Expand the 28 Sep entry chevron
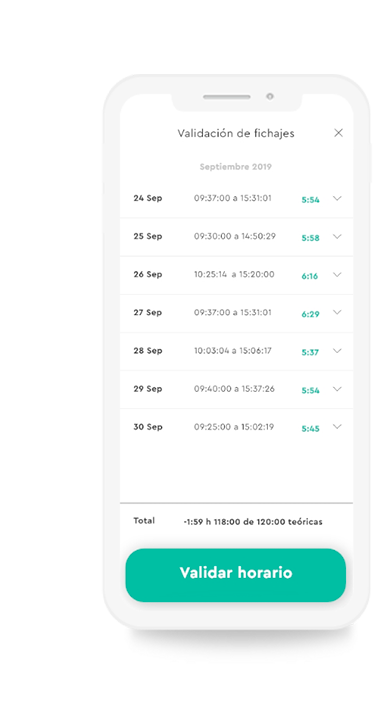375x708 pixels. pos(337,351)
